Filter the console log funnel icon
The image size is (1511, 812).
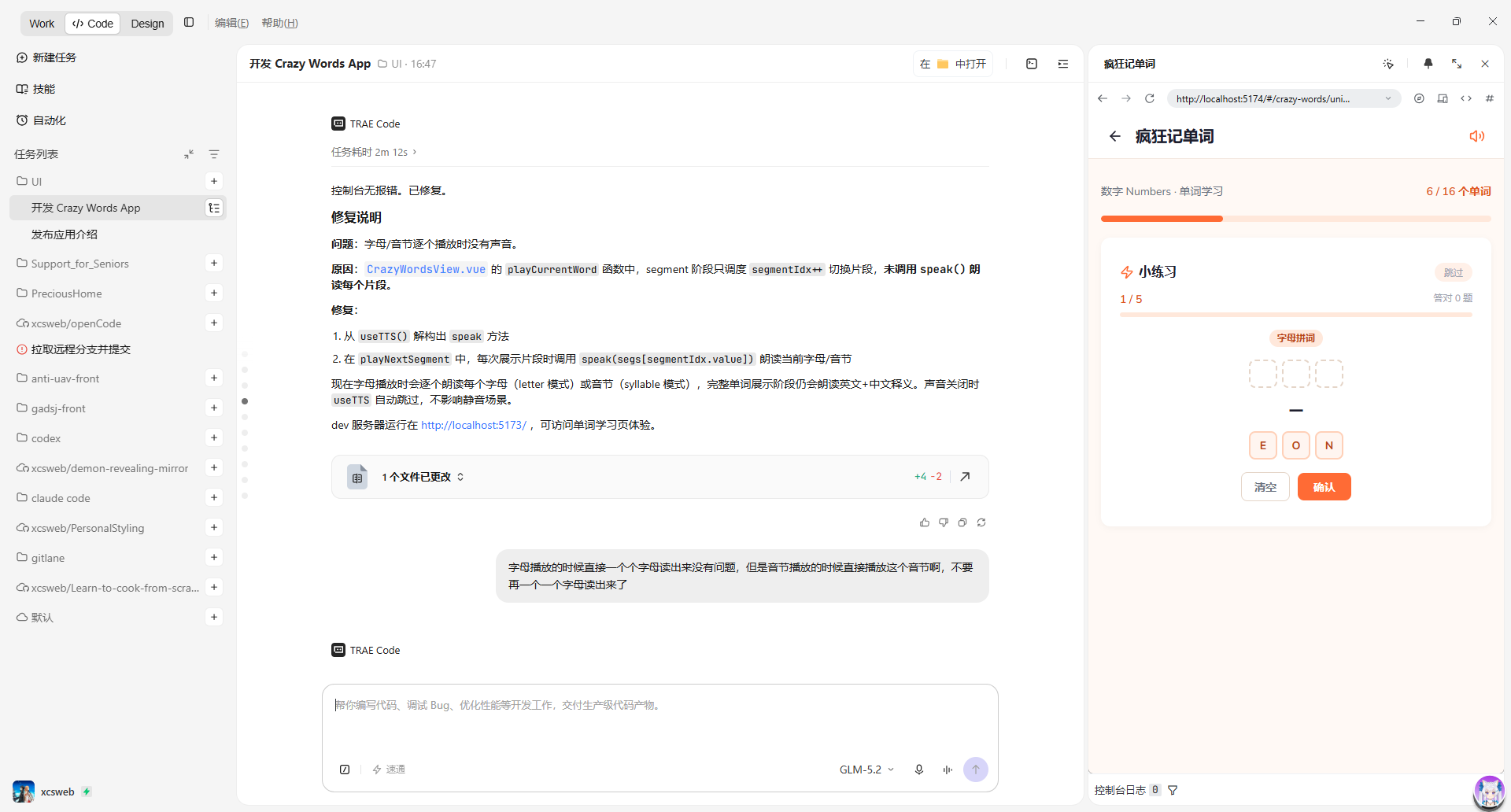click(x=1173, y=790)
